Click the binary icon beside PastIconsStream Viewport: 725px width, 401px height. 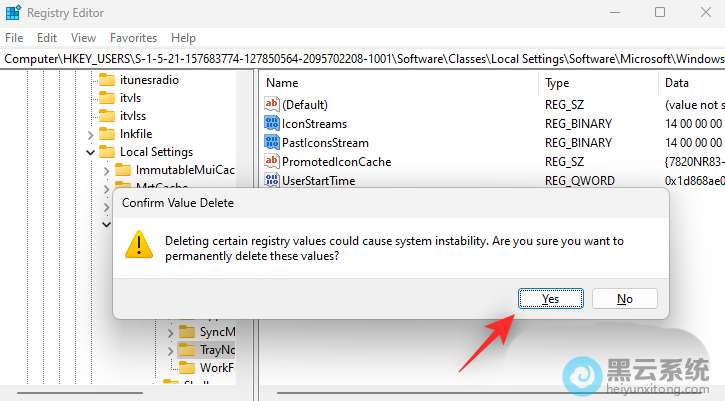coord(271,142)
